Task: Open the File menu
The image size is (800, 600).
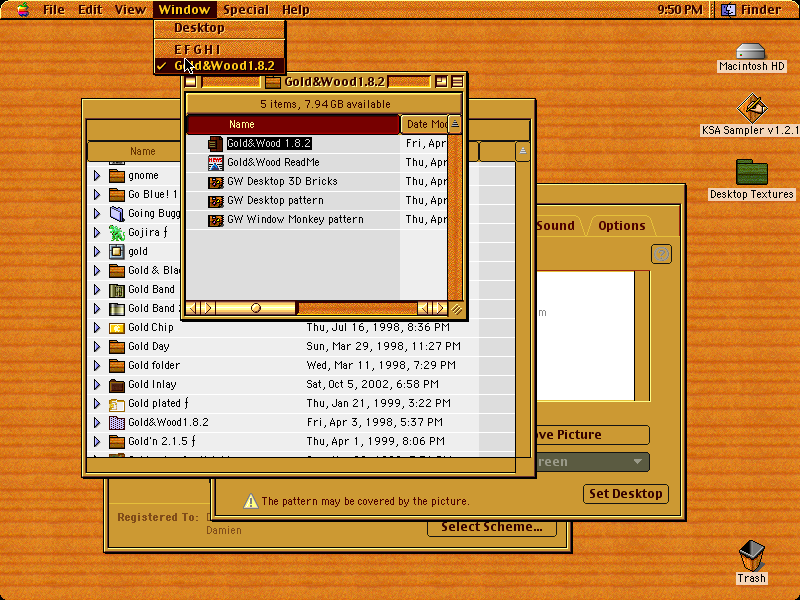Action: point(54,10)
